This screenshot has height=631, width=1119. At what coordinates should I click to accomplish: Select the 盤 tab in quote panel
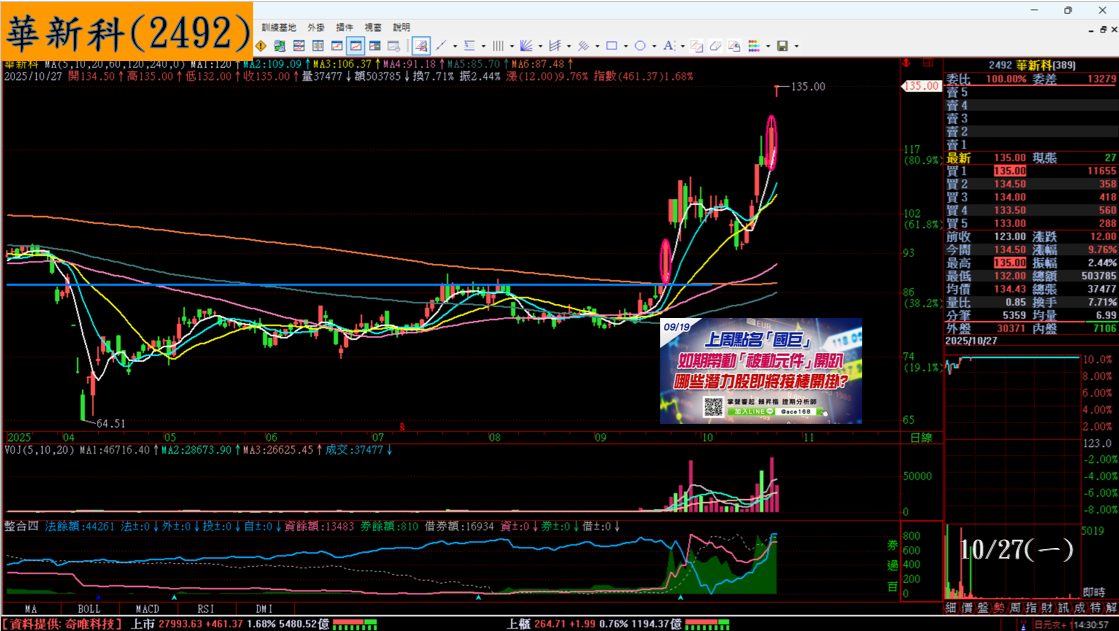click(983, 607)
